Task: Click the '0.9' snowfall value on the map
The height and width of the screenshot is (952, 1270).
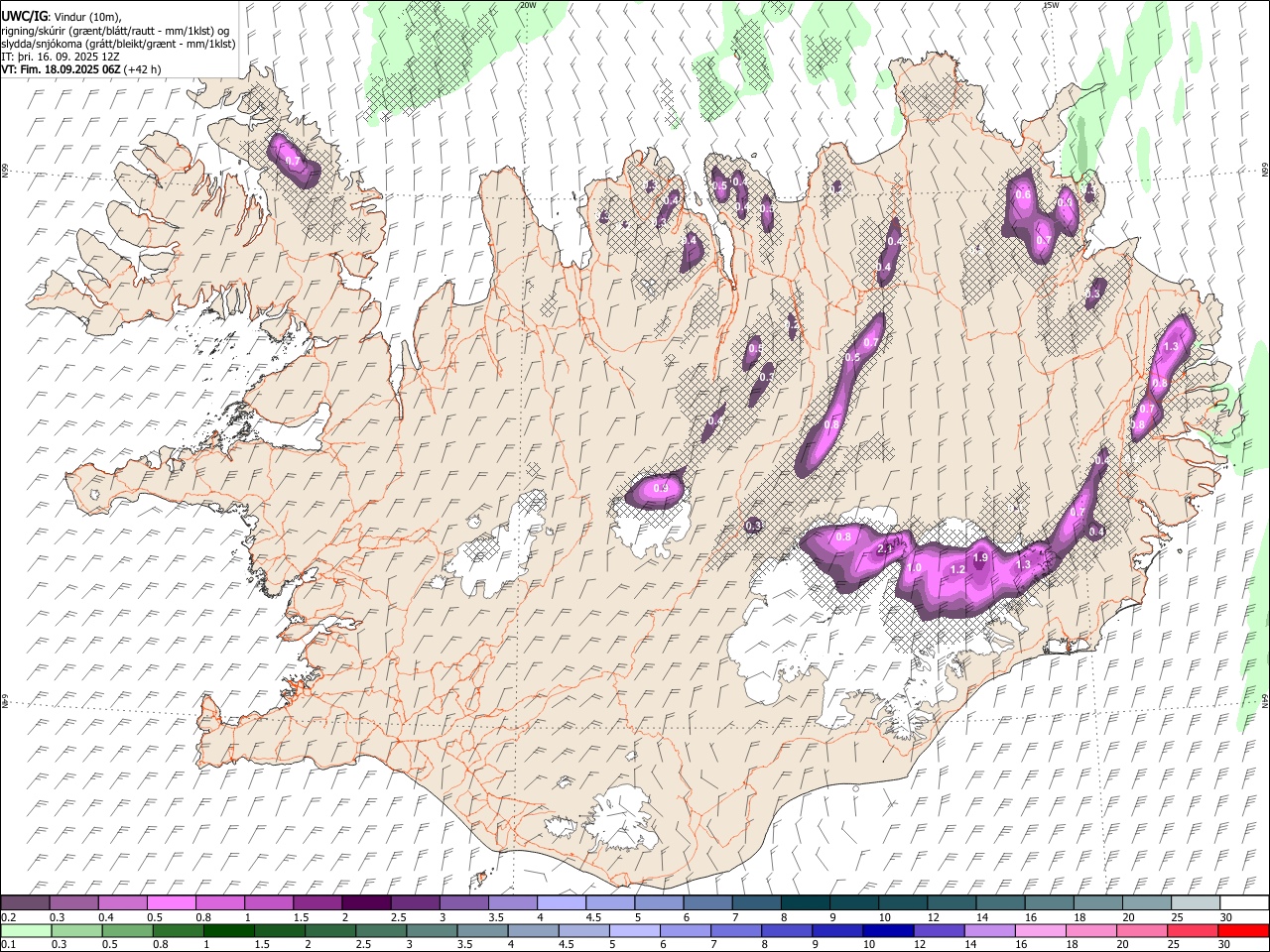Action: pos(660,489)
